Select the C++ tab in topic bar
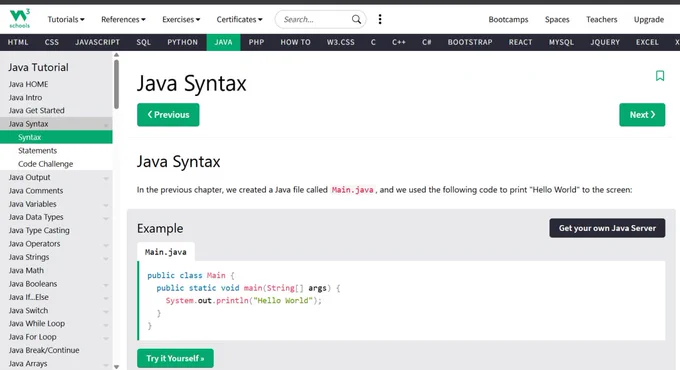Screen dimensions: 680x370 [x=399, y=42]
